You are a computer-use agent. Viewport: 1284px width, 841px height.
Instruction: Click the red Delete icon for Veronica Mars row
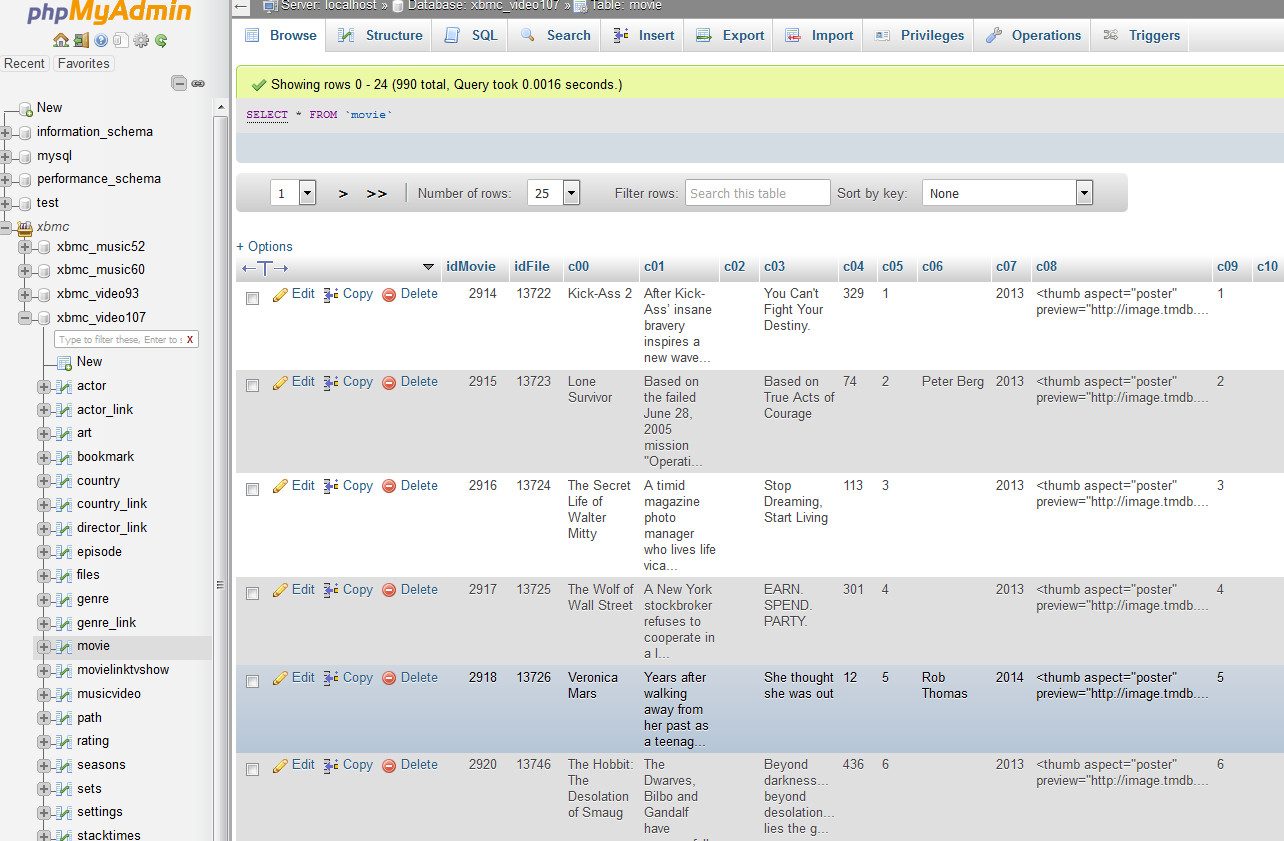coord(389,678)
